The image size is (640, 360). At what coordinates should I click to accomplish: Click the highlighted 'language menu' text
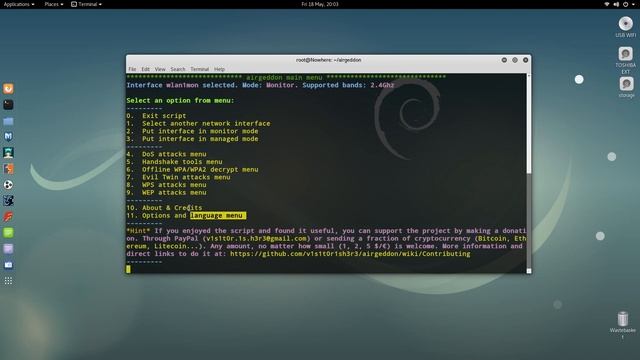217,216
